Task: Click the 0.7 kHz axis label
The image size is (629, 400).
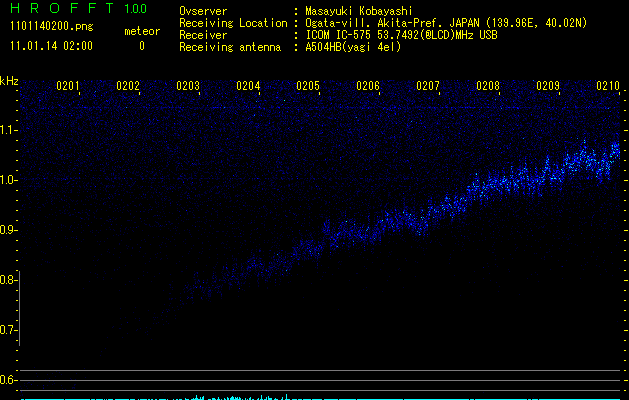Action: [x=7, y=330]
